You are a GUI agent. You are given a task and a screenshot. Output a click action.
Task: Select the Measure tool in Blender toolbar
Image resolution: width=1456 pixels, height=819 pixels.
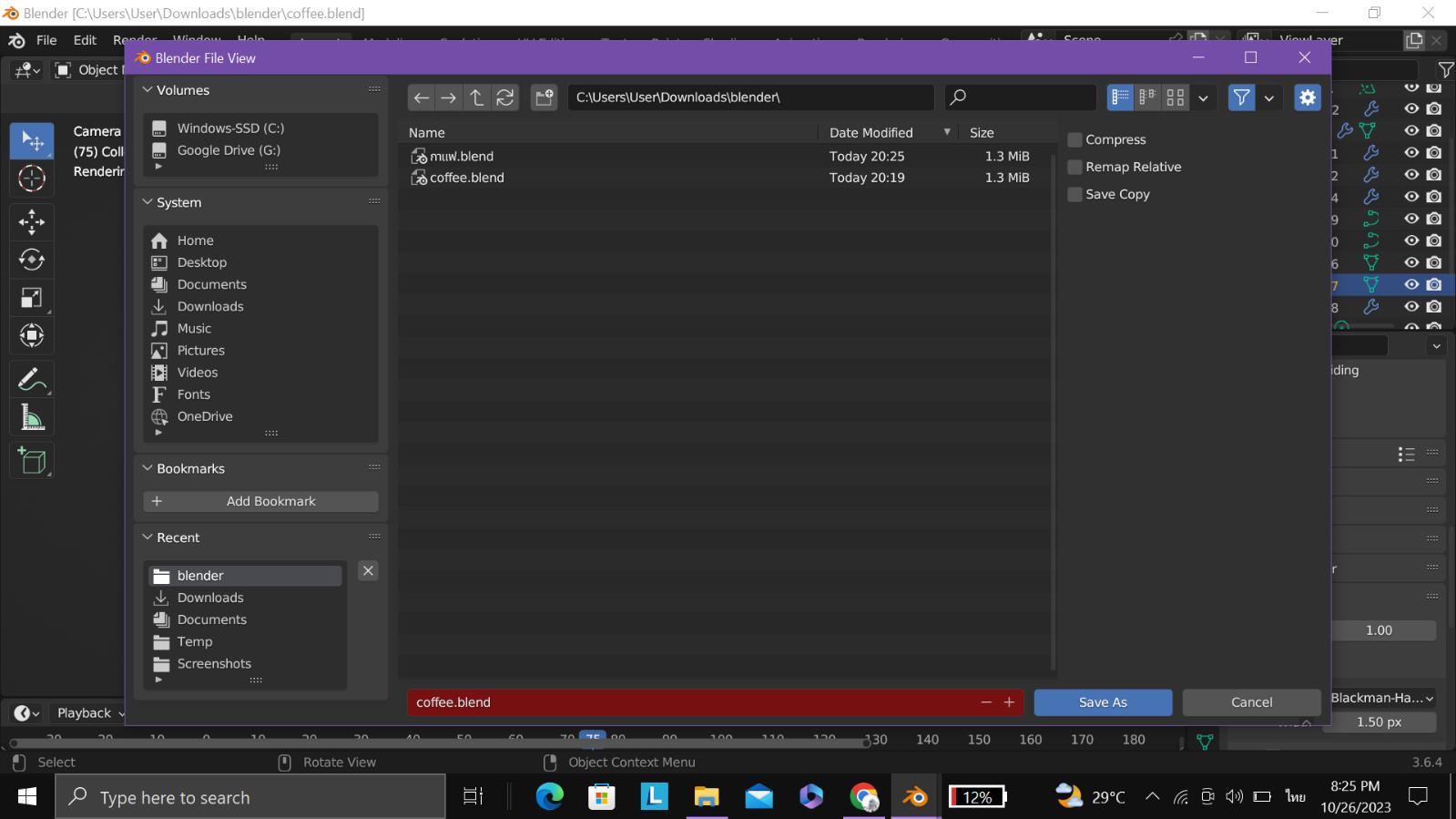tap(32, 417)
